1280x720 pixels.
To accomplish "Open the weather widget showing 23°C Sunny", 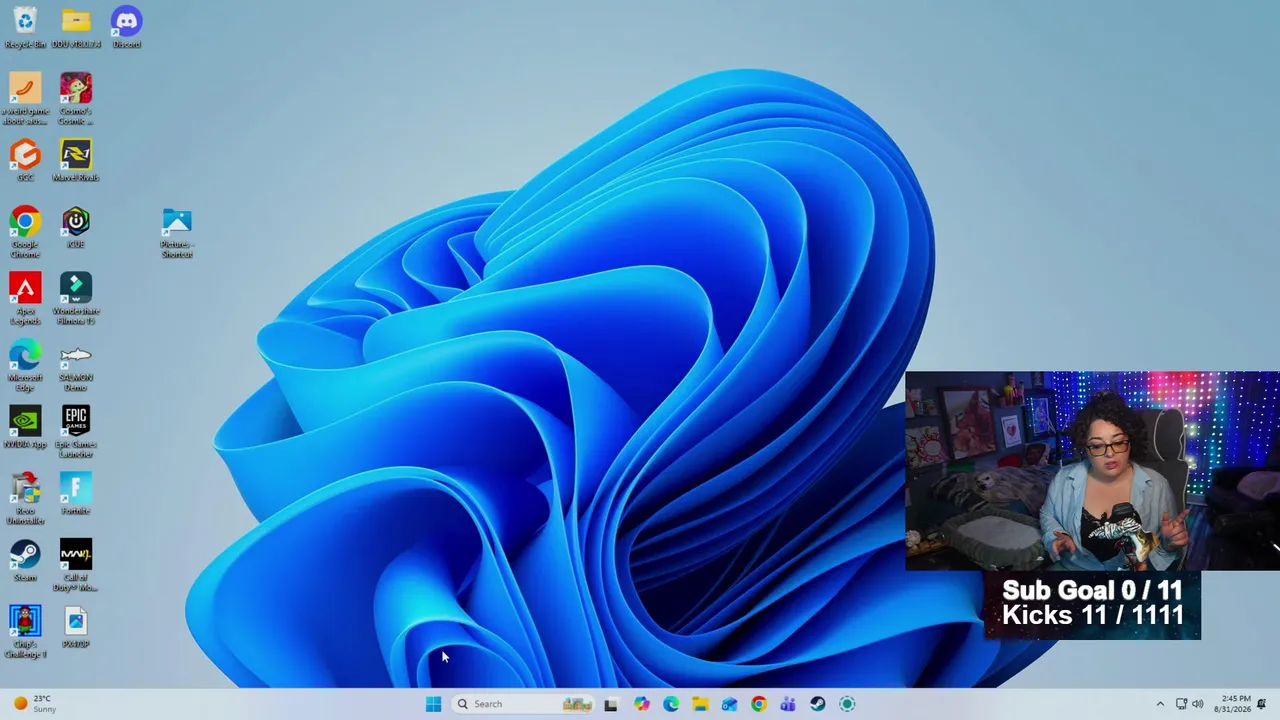I will [x=36, y=704].
